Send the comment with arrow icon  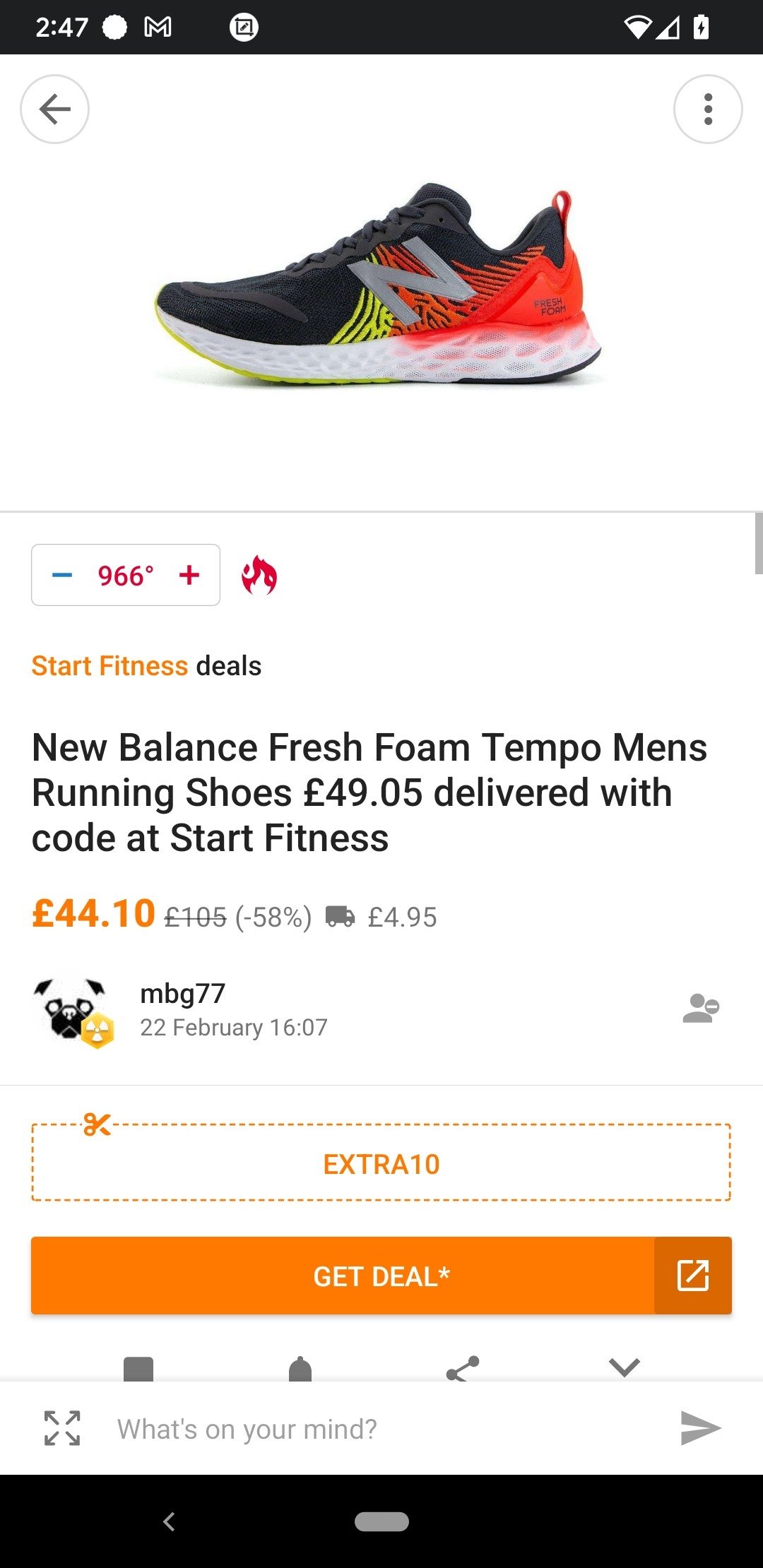[700, 1428]
